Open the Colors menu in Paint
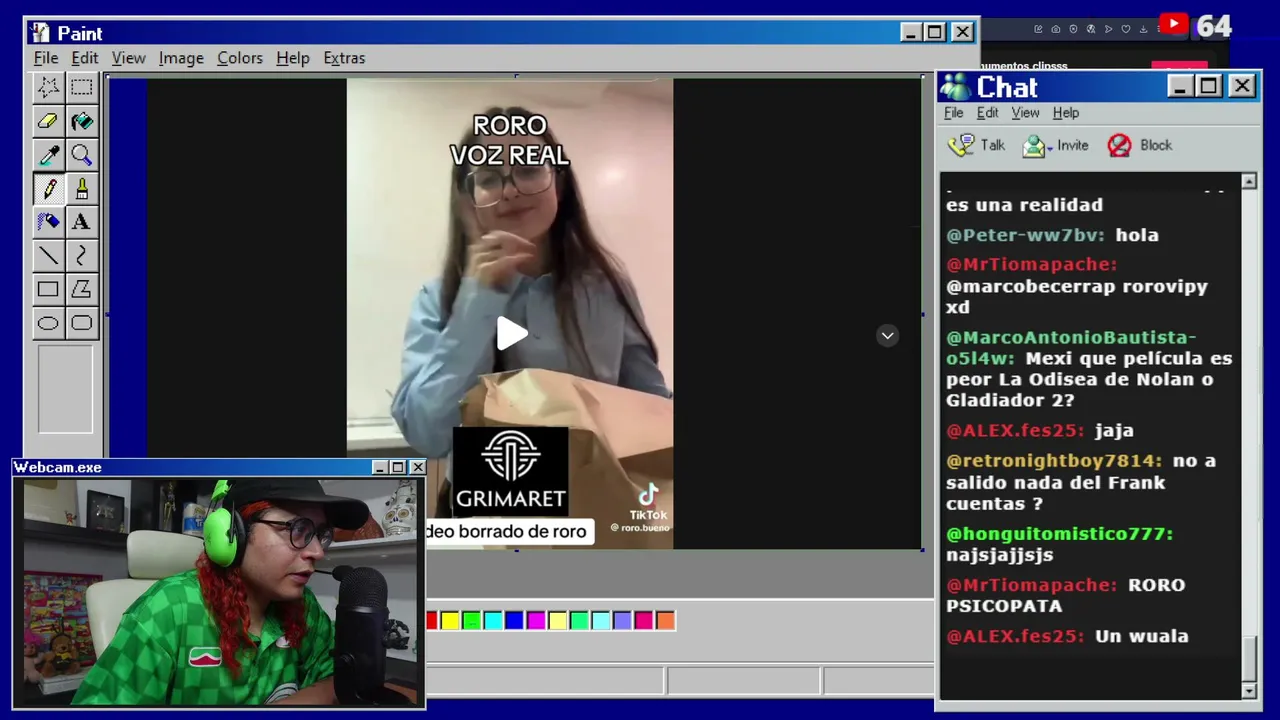This screenshot has width=1280, height=720. click(x=240, y=58)
